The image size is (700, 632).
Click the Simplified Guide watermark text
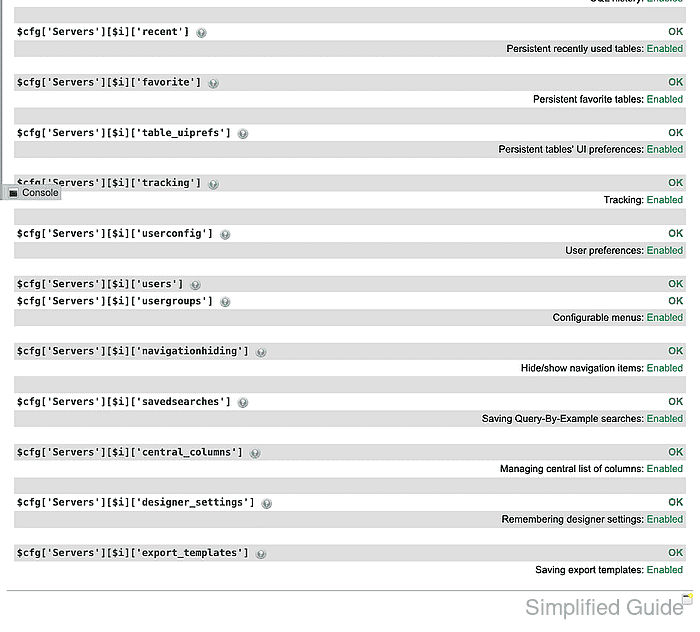coord(604,607)
